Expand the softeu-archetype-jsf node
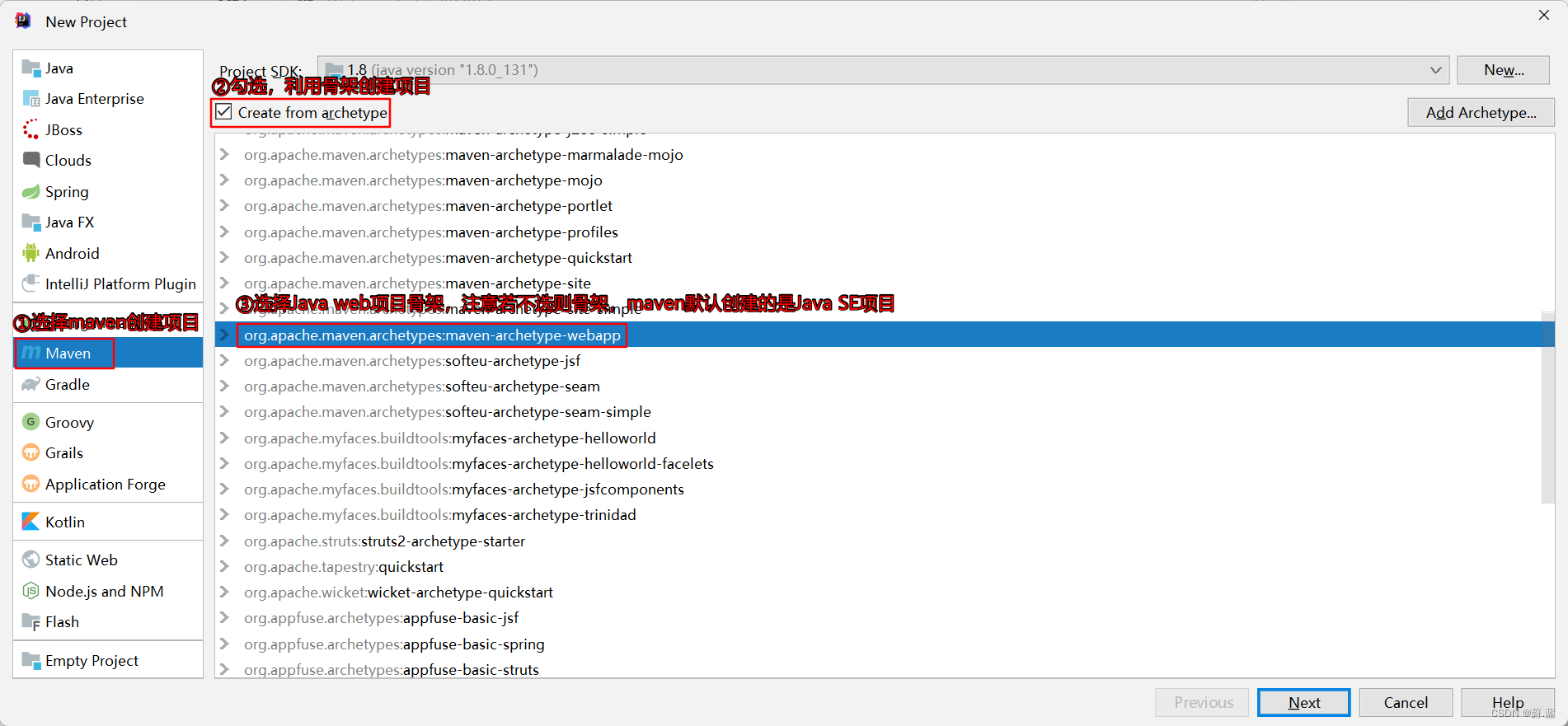1568x726 pixels. [x=224, y=360]
